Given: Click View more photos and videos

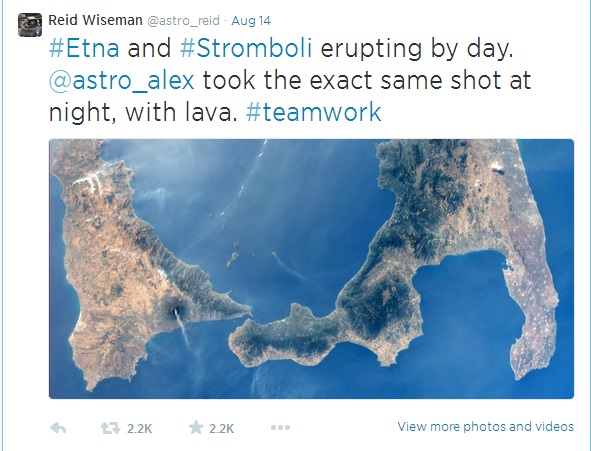Looking at the screenshot, I should point(485,427).
